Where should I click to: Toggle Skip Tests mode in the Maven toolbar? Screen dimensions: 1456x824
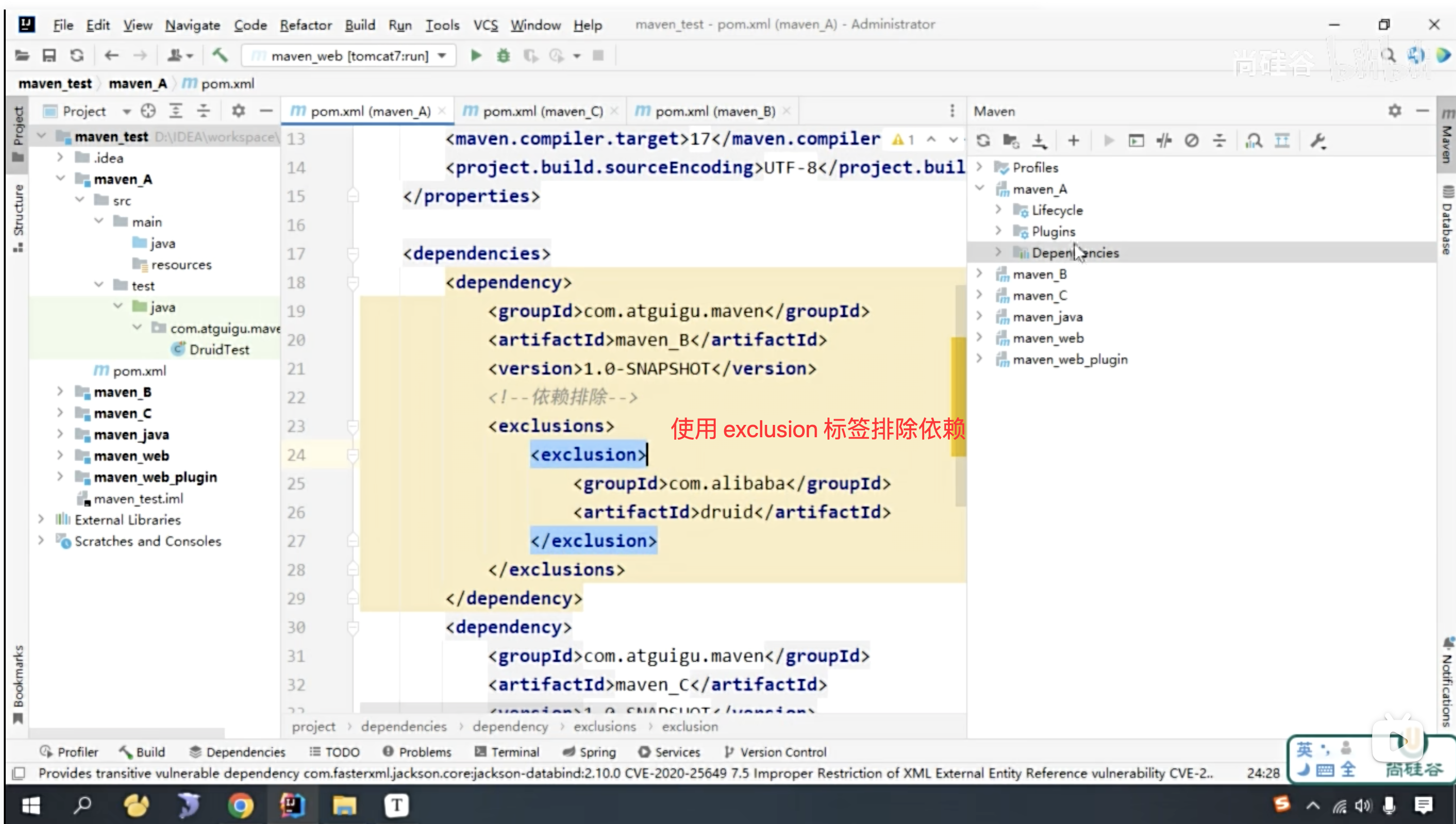(x=1191, y=141)
